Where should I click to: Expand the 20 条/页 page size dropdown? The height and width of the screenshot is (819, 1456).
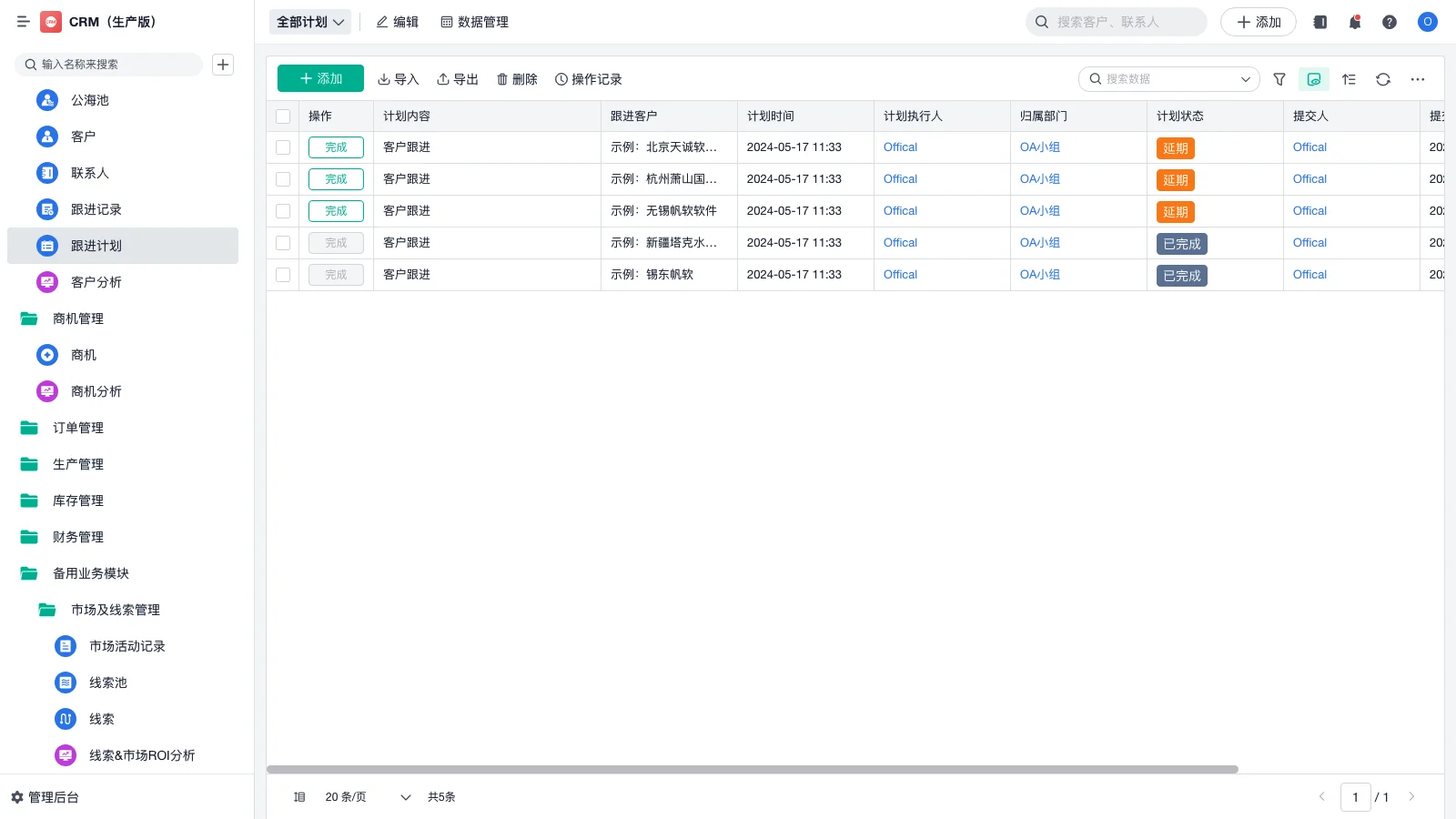point(363,796)
